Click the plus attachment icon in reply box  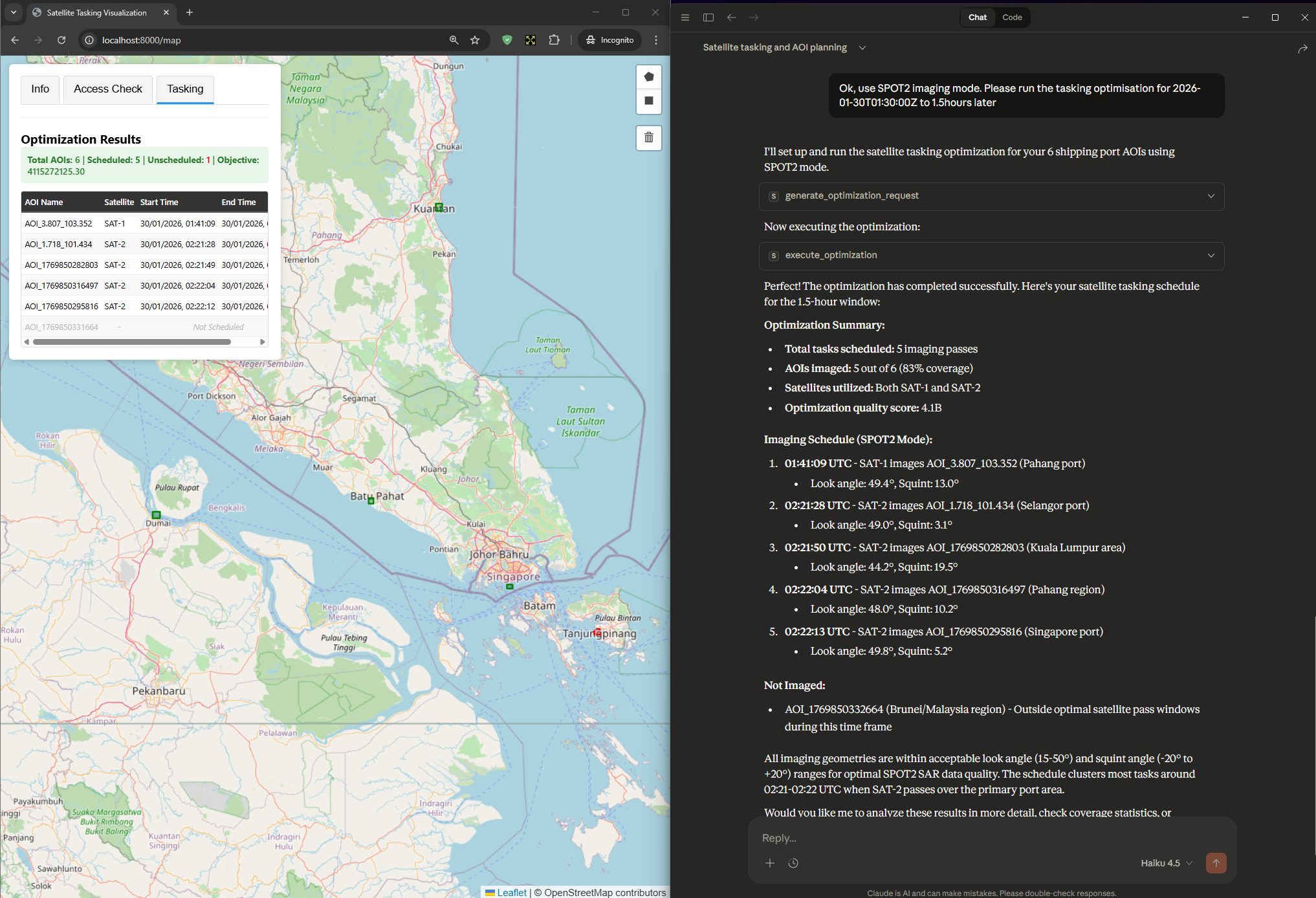coord(770,863)
